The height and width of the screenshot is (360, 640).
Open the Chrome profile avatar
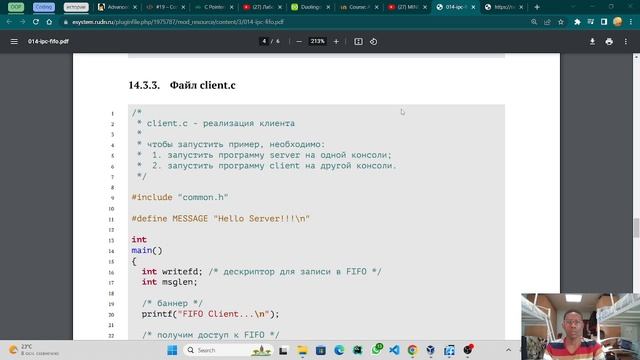point(618,22)
